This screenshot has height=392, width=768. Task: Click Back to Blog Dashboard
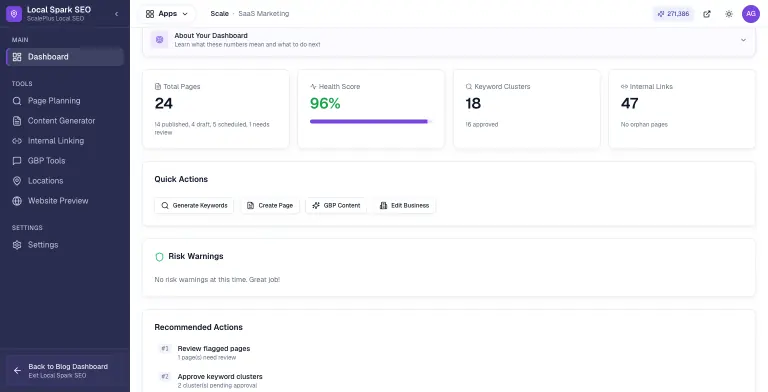[65, 371]
